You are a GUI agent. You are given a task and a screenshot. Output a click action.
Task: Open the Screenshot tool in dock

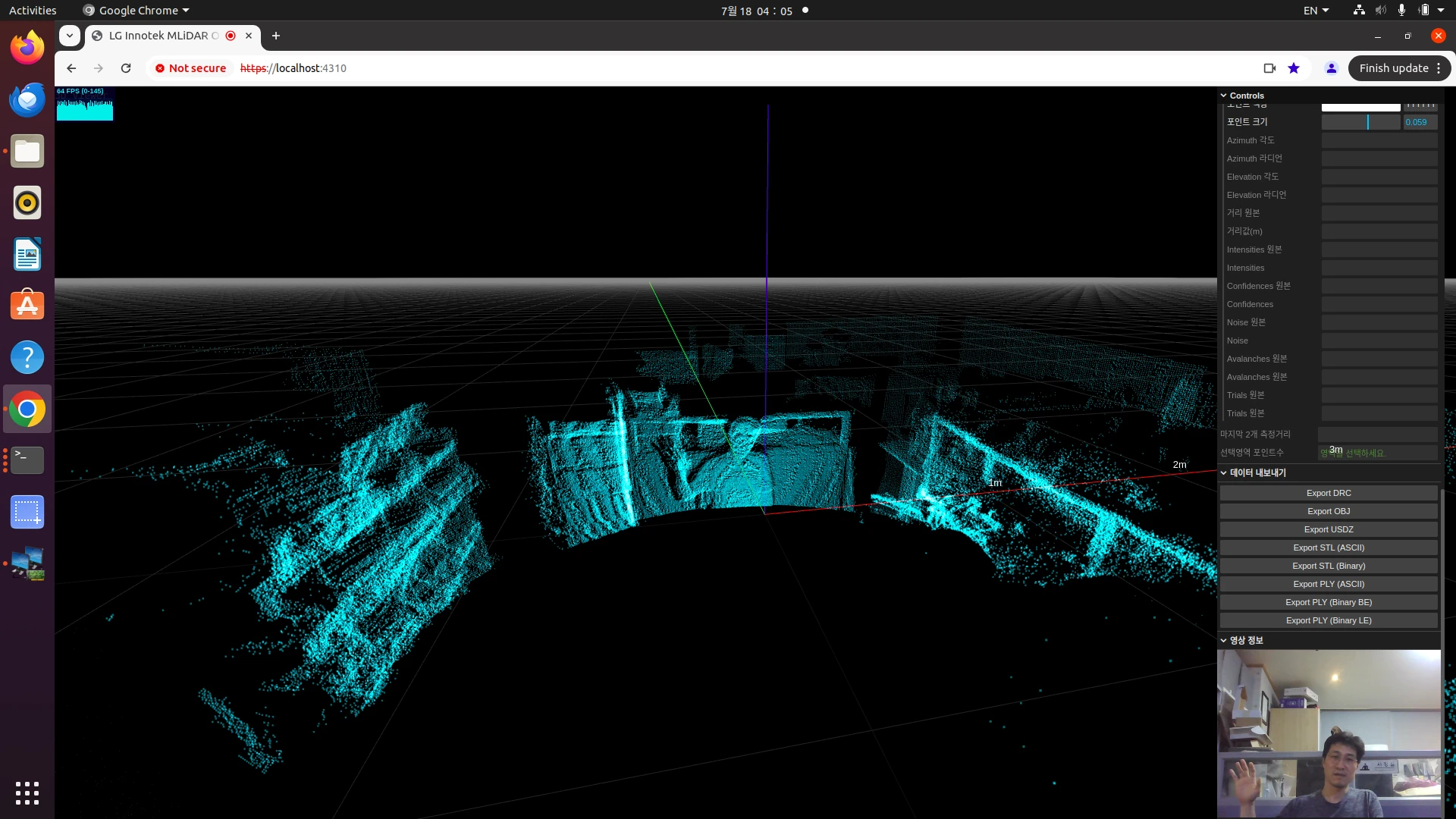click(27, 512)
